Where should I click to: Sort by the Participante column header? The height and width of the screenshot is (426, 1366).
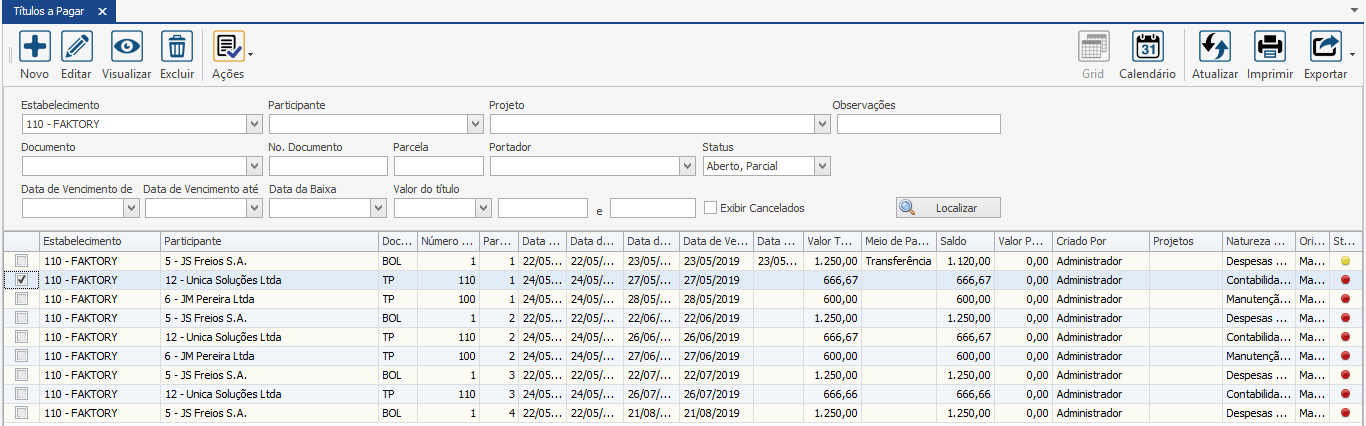pos(270,241)
